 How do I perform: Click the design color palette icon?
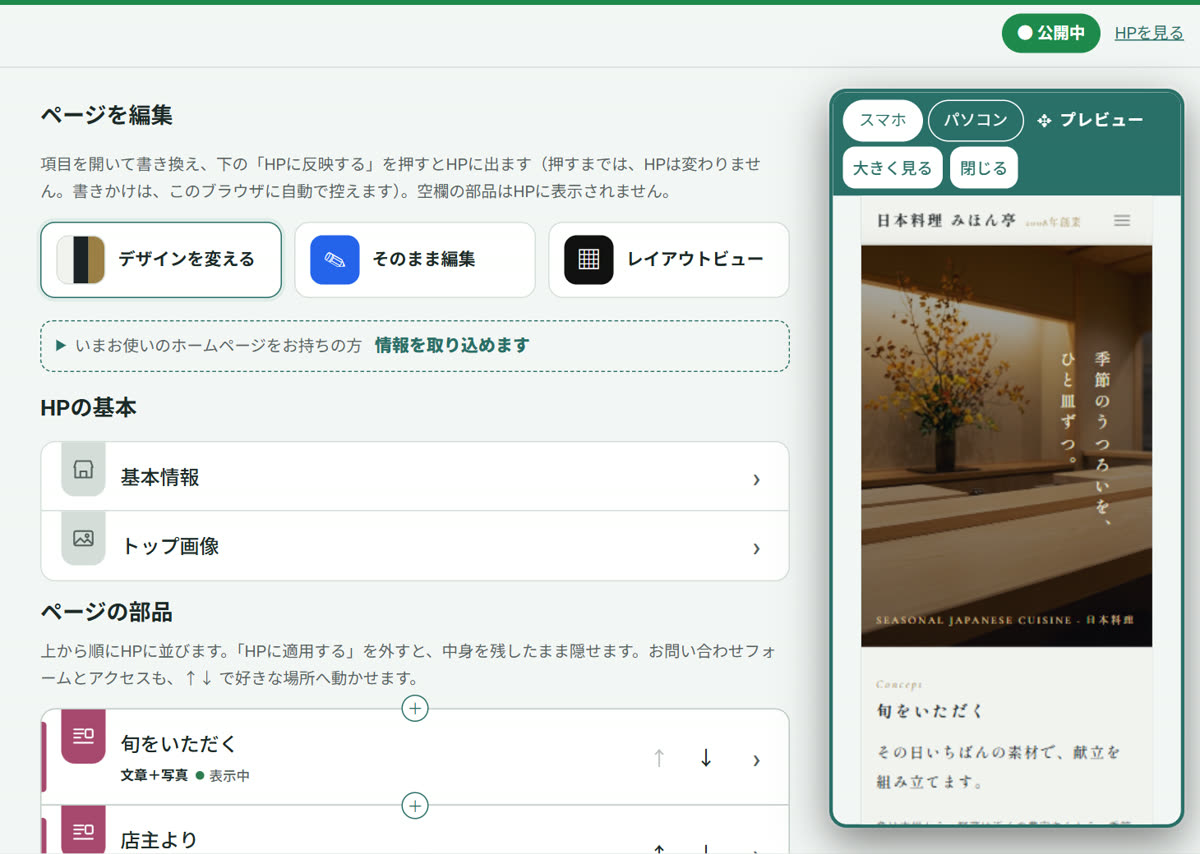click(81, 260)
